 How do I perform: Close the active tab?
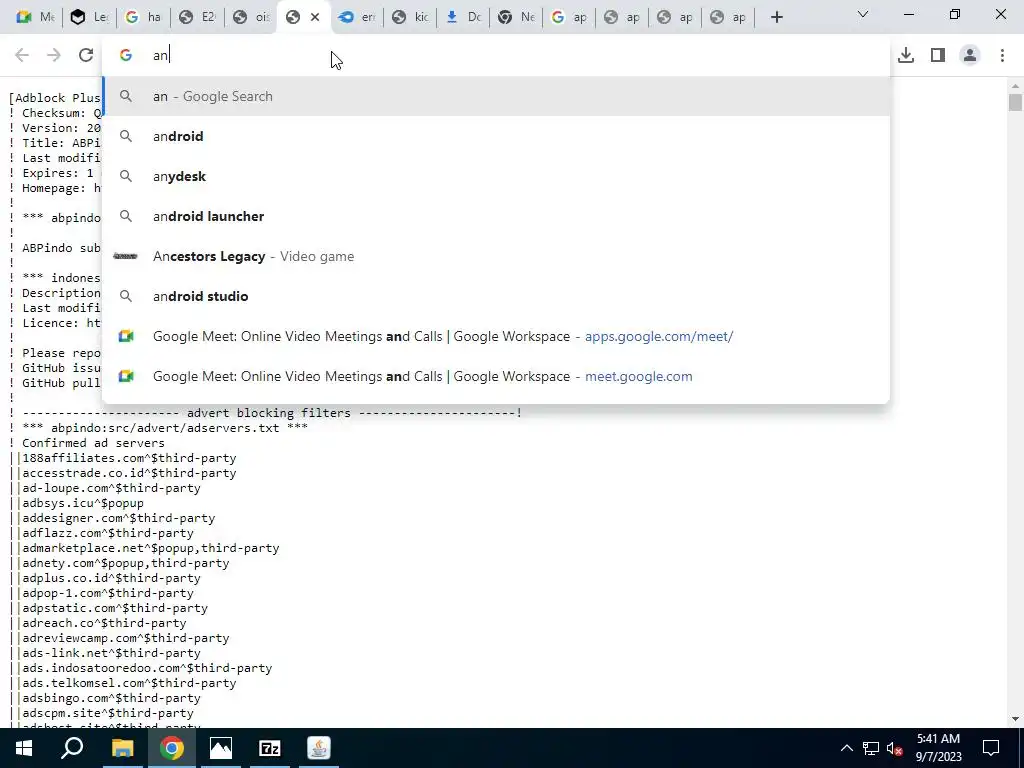pyautogui.click(x=315, y=17)
